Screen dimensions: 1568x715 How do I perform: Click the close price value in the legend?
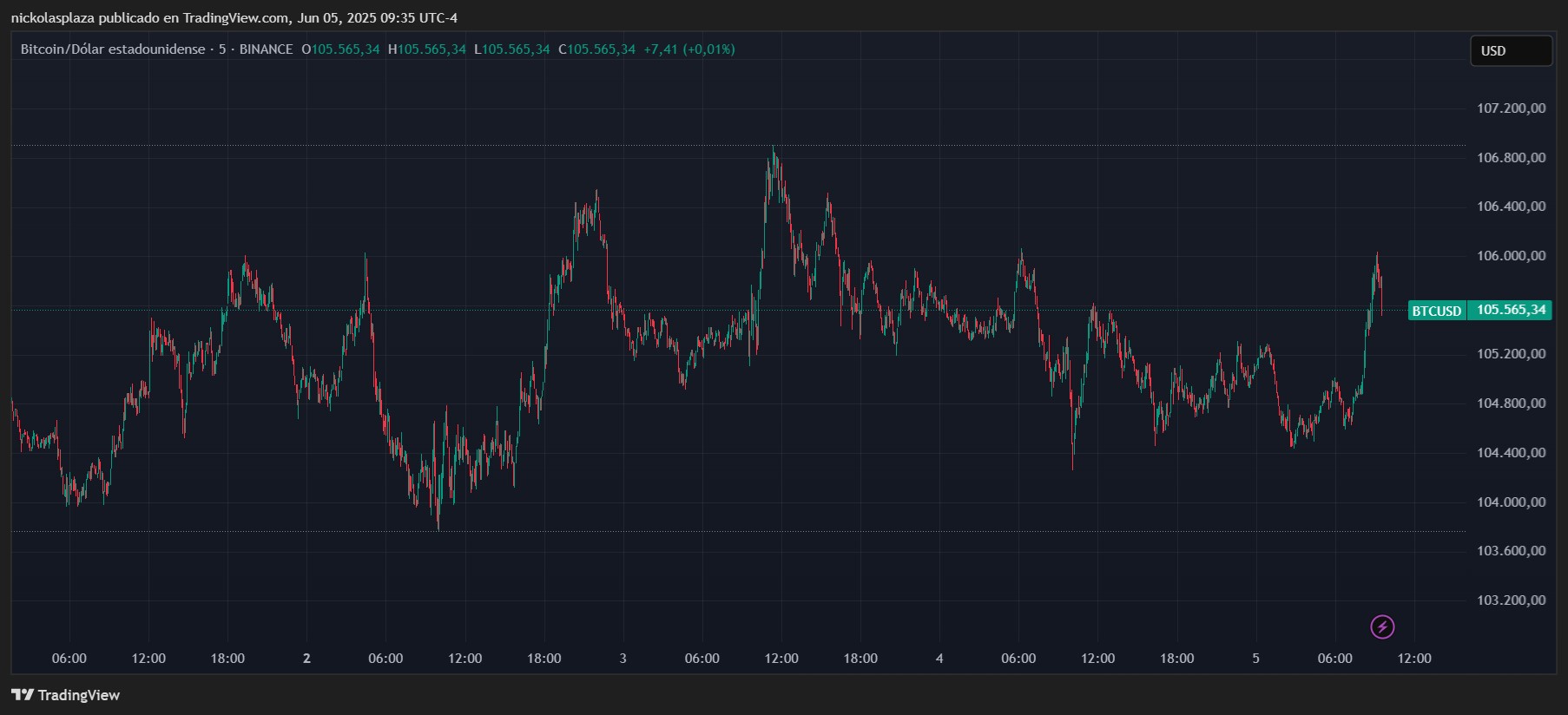[601, 49]
